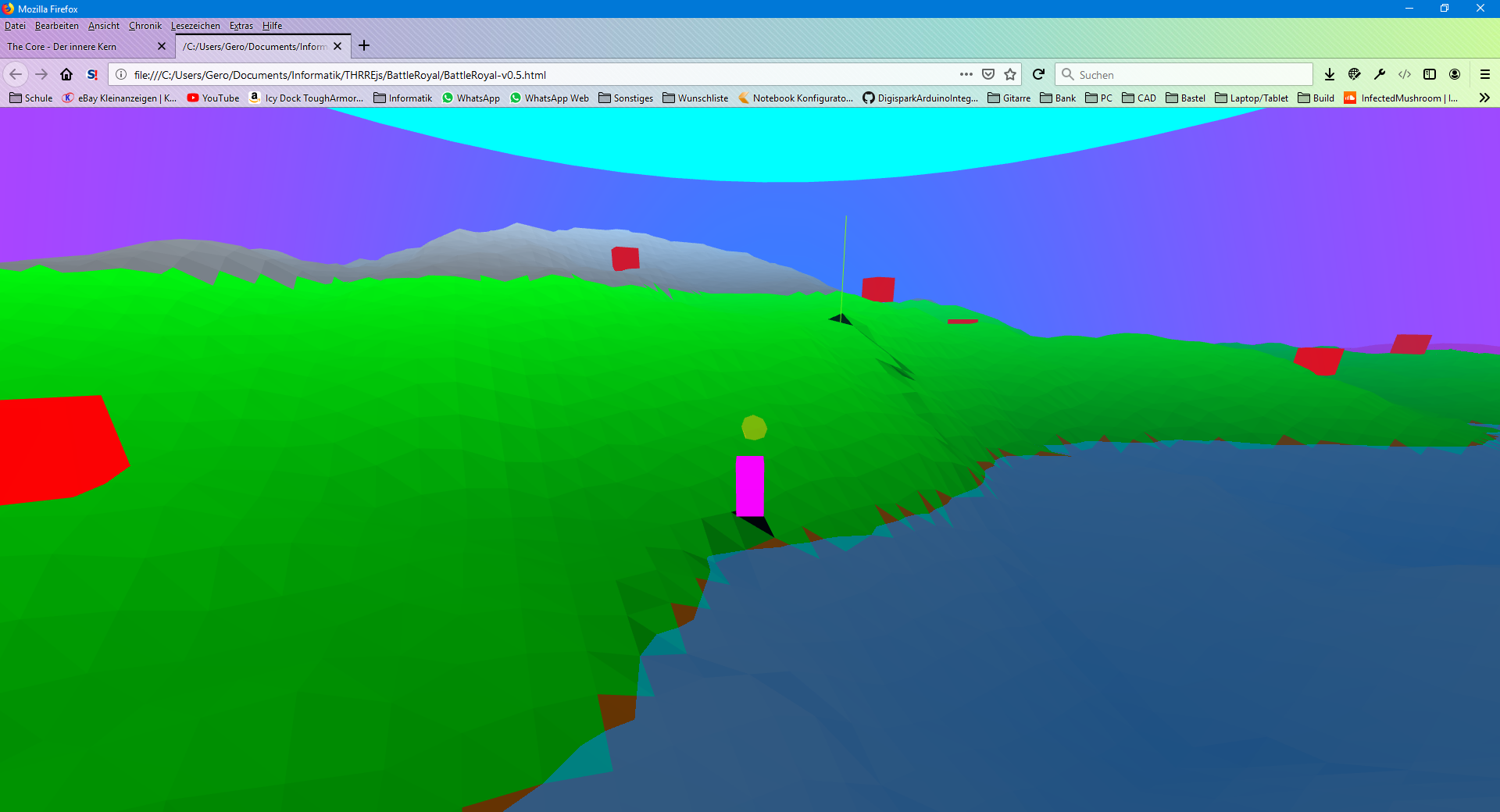Open a new tab with plus button
The height and width of the screenshot is (812, 1500).
tap(364, 45)
